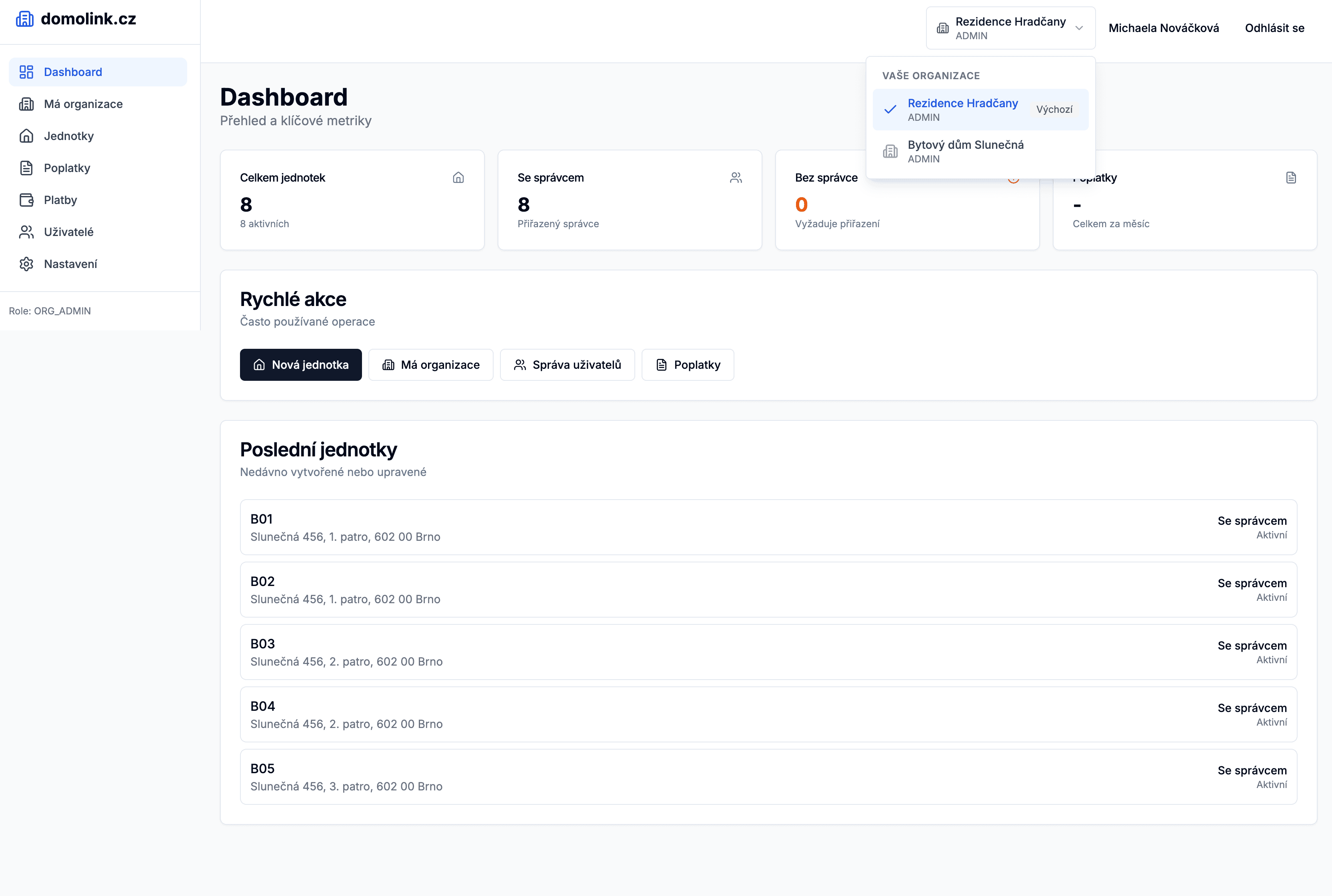This screenshot has width=1332, height=896.
Task: Click the Platby wallet icon in the sidebar
Action: [x=26, y=200]
